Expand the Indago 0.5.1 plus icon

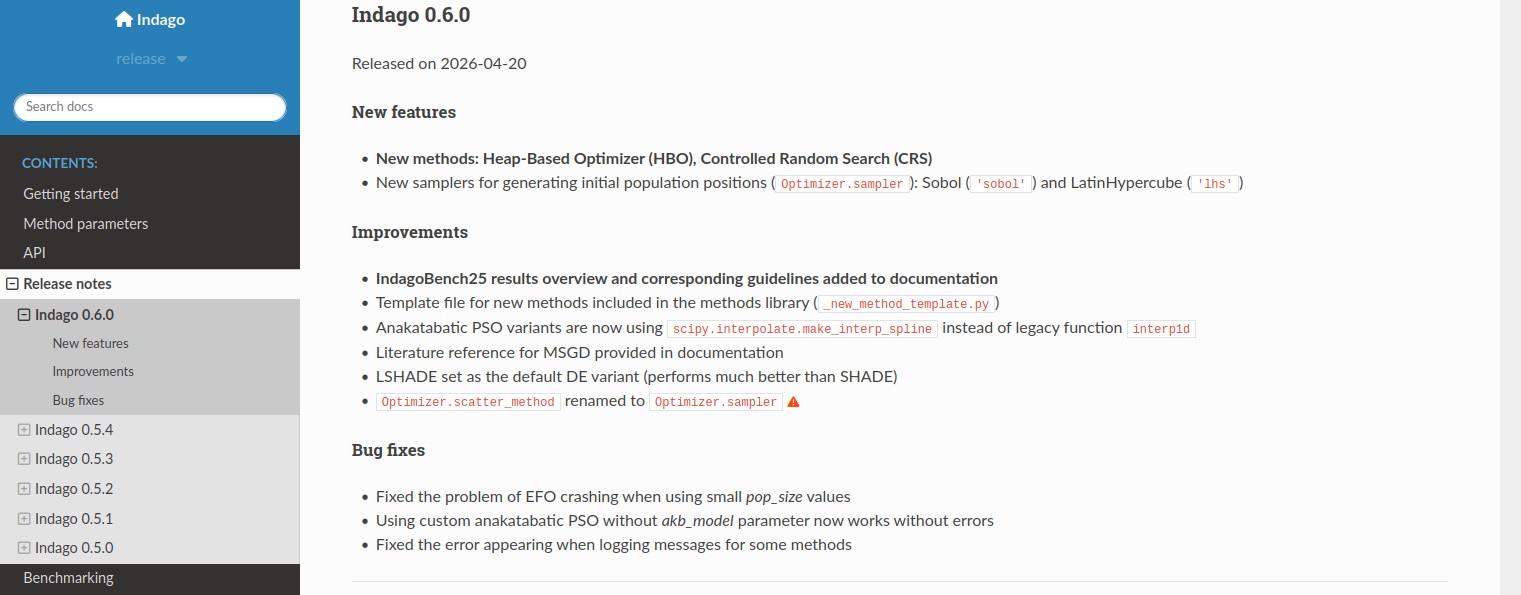tap(24, 519)
